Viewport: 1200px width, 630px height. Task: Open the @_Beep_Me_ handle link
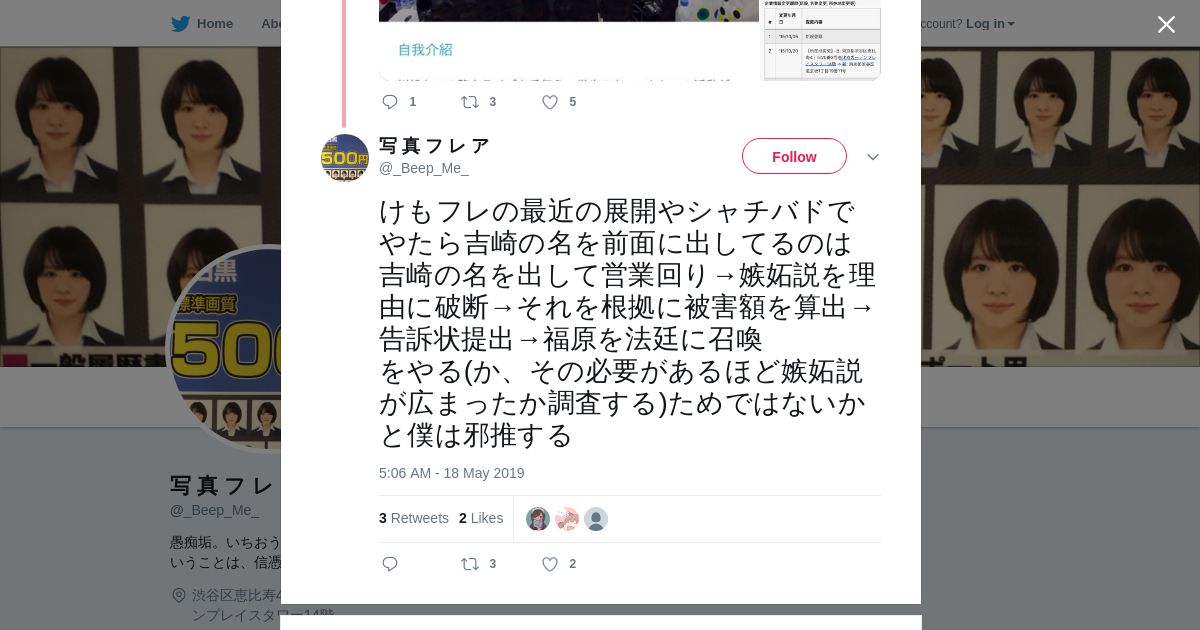(424, 168)
